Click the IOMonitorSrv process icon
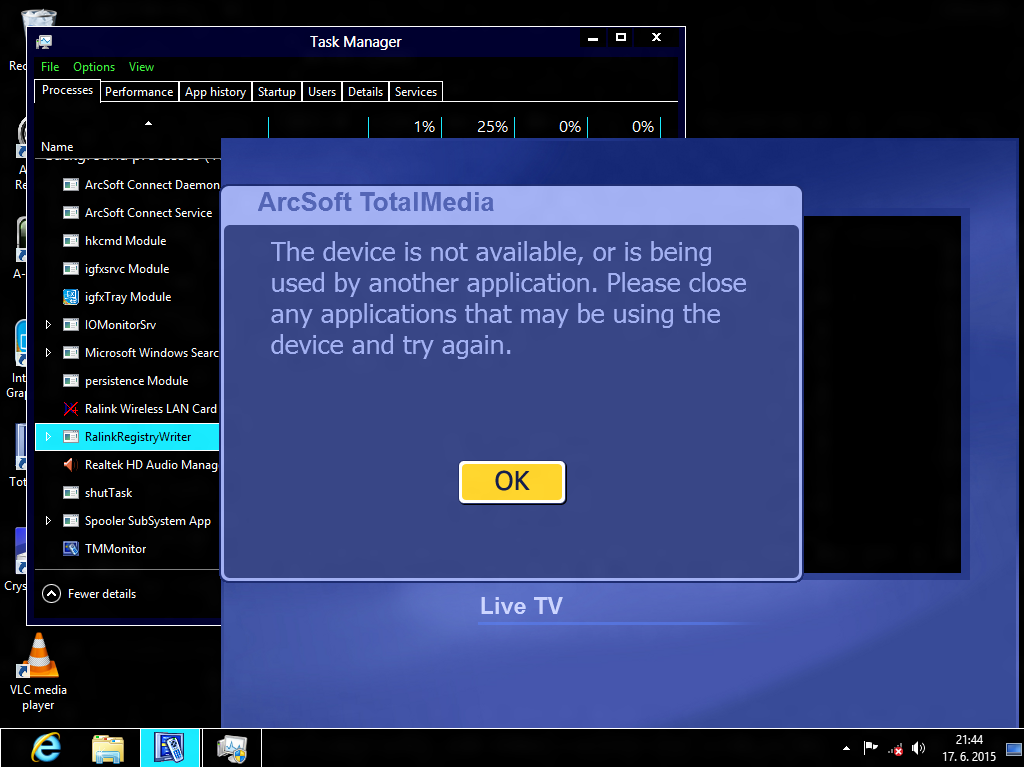The height and width of the screenshot is (768, 1024). (71, 325)
